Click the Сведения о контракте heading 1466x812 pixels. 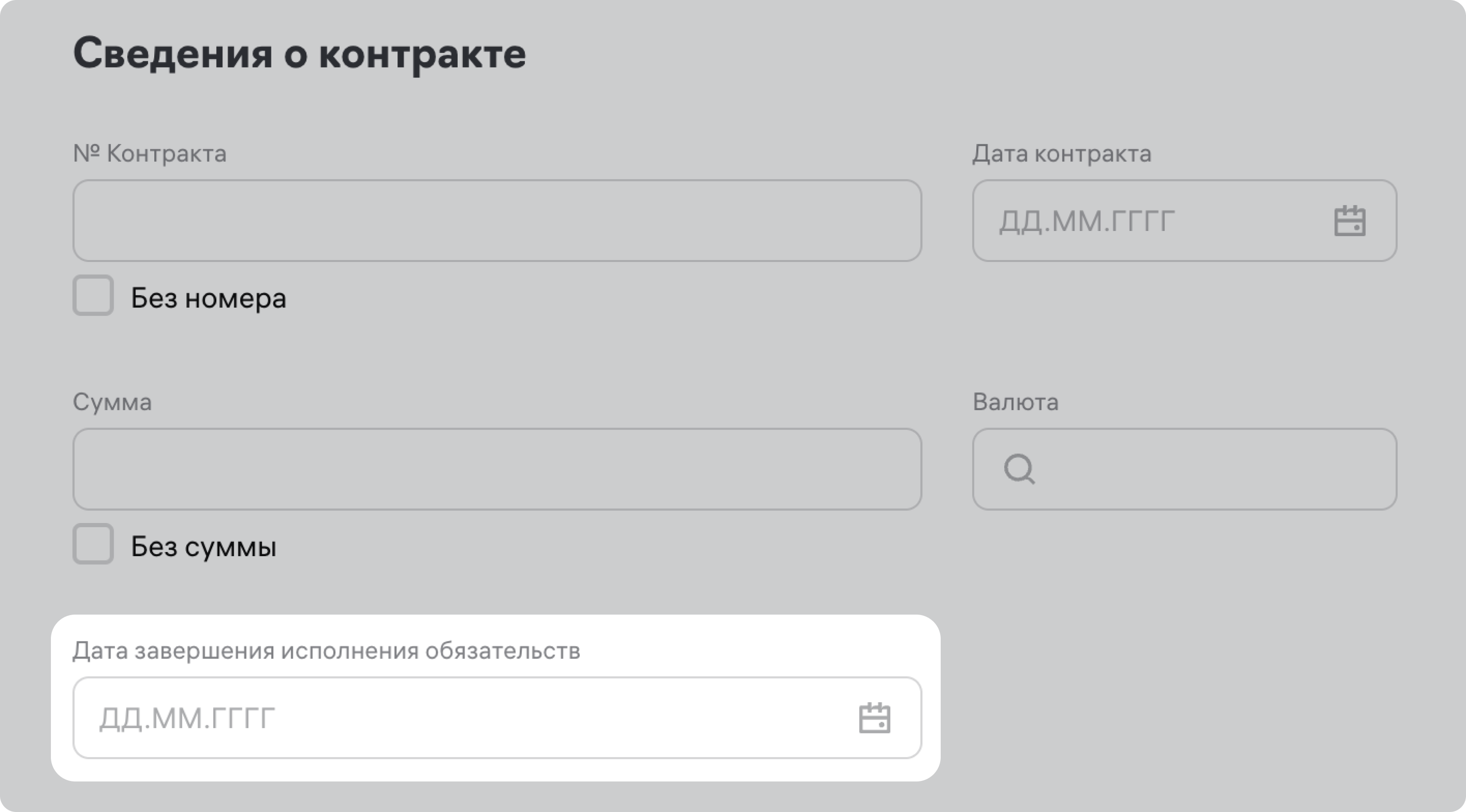pyautogui.click(x=299, y=54)
